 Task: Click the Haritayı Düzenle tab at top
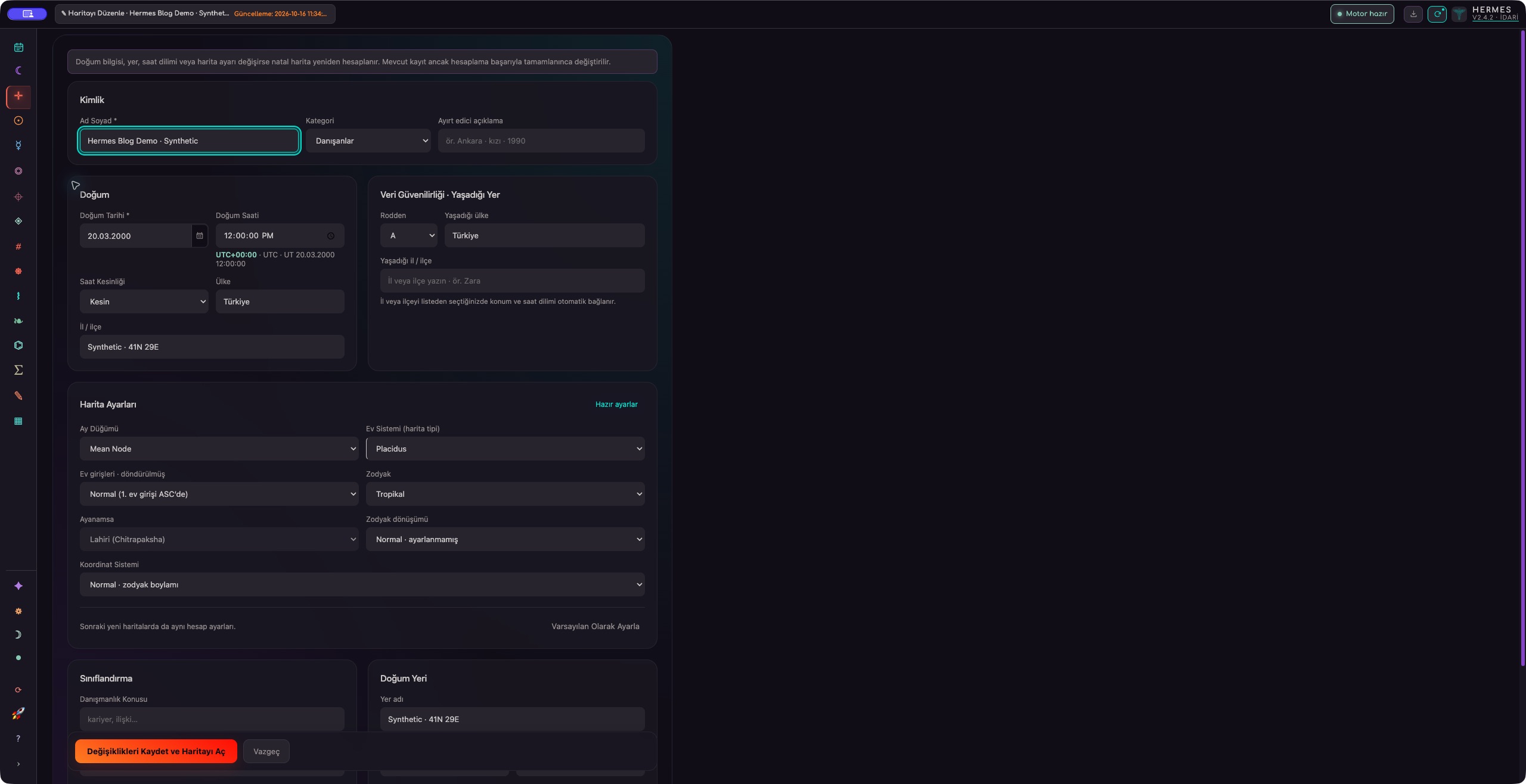tap(195, 14)
